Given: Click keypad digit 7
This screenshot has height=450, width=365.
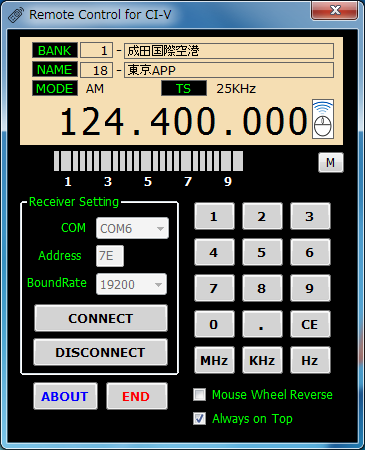Looking at the screenshot, I should pyautogui.click(x=214, y=288).
